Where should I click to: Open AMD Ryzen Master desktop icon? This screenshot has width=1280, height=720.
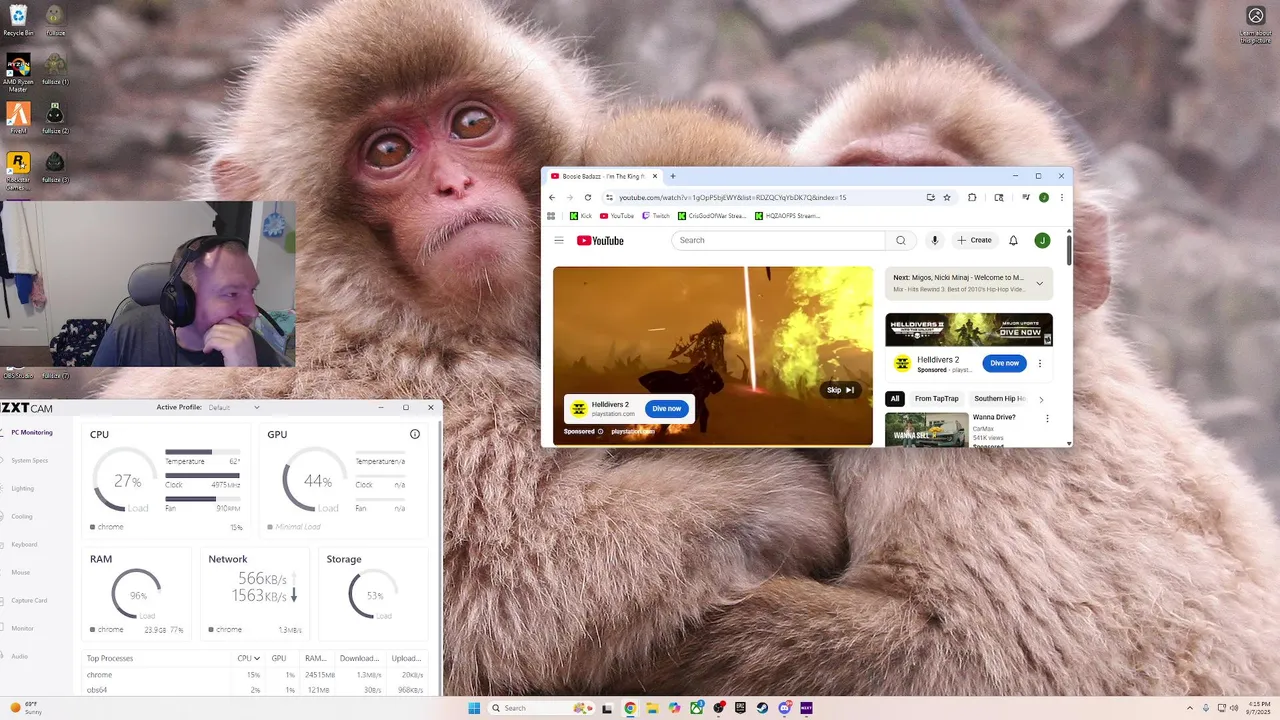pyautogui.click(x=18, y=72)
